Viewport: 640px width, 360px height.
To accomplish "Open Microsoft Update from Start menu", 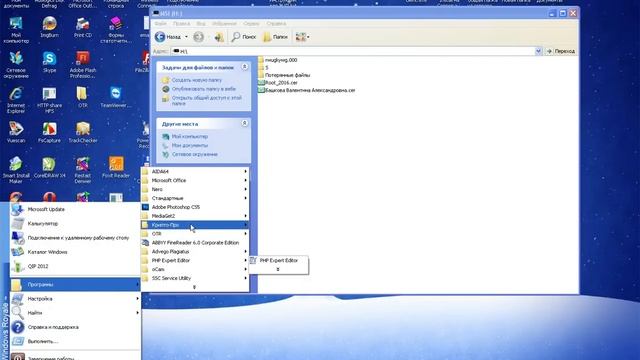I will pos(75,209).
